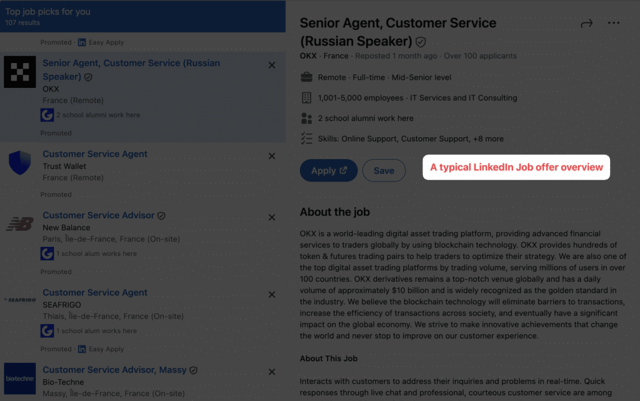640x401 pixels.
Task: Click the '107 results' count
Action: [22, 23]
